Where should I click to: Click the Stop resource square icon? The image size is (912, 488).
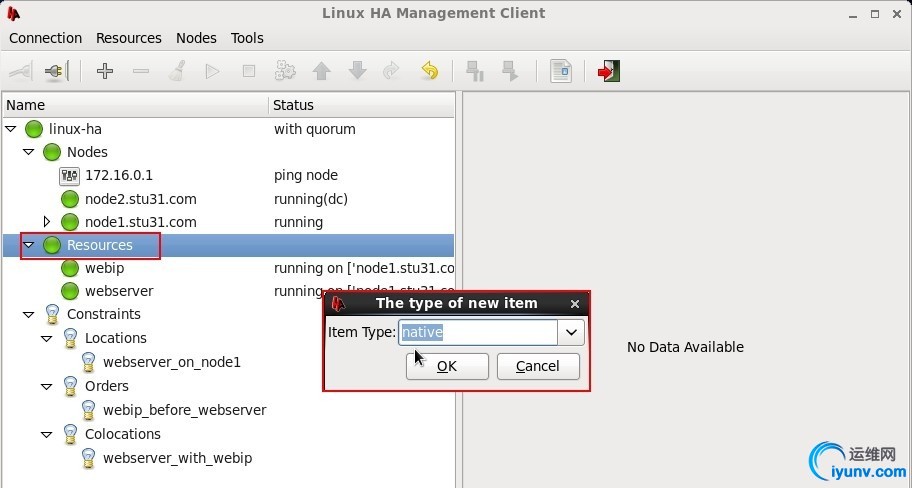click(249, 71)
